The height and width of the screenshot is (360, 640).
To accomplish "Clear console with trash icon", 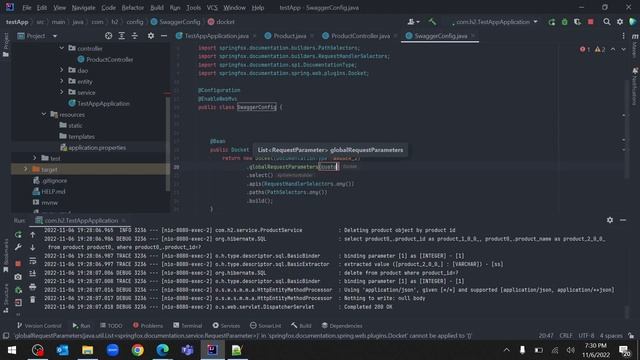I will pos(33,300).
